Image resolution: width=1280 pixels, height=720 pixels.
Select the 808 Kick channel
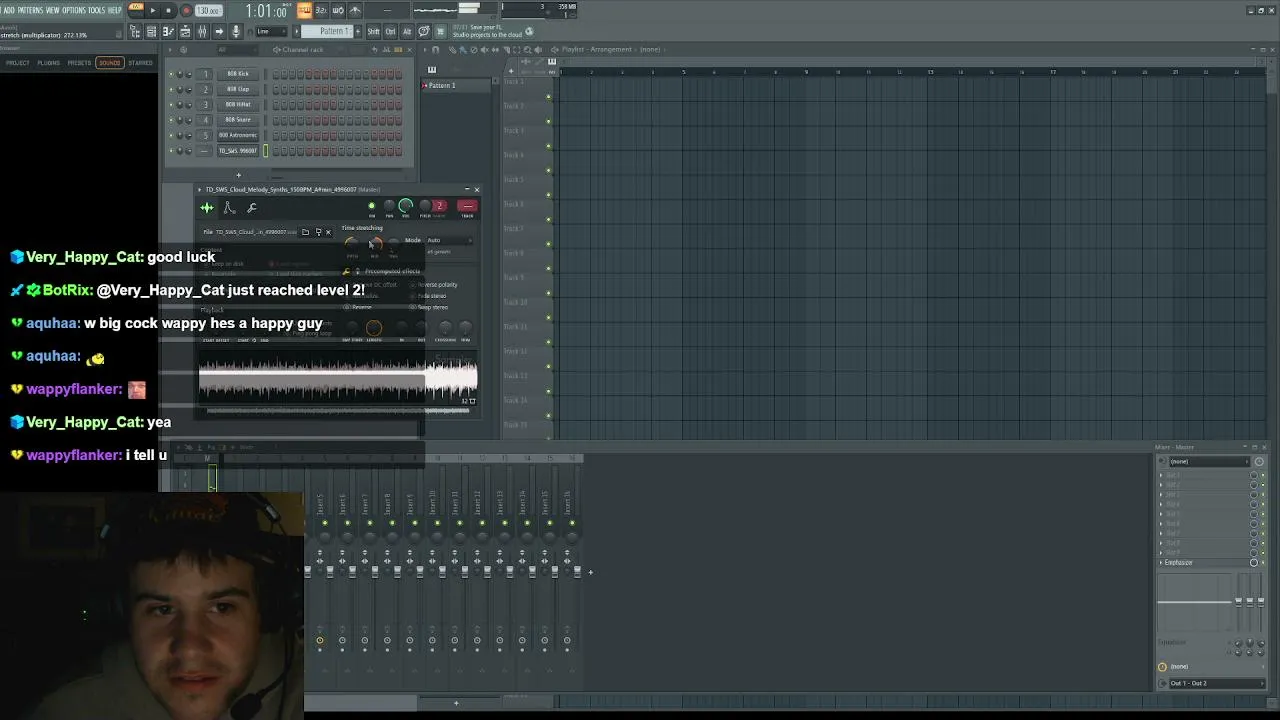(238, 74)
